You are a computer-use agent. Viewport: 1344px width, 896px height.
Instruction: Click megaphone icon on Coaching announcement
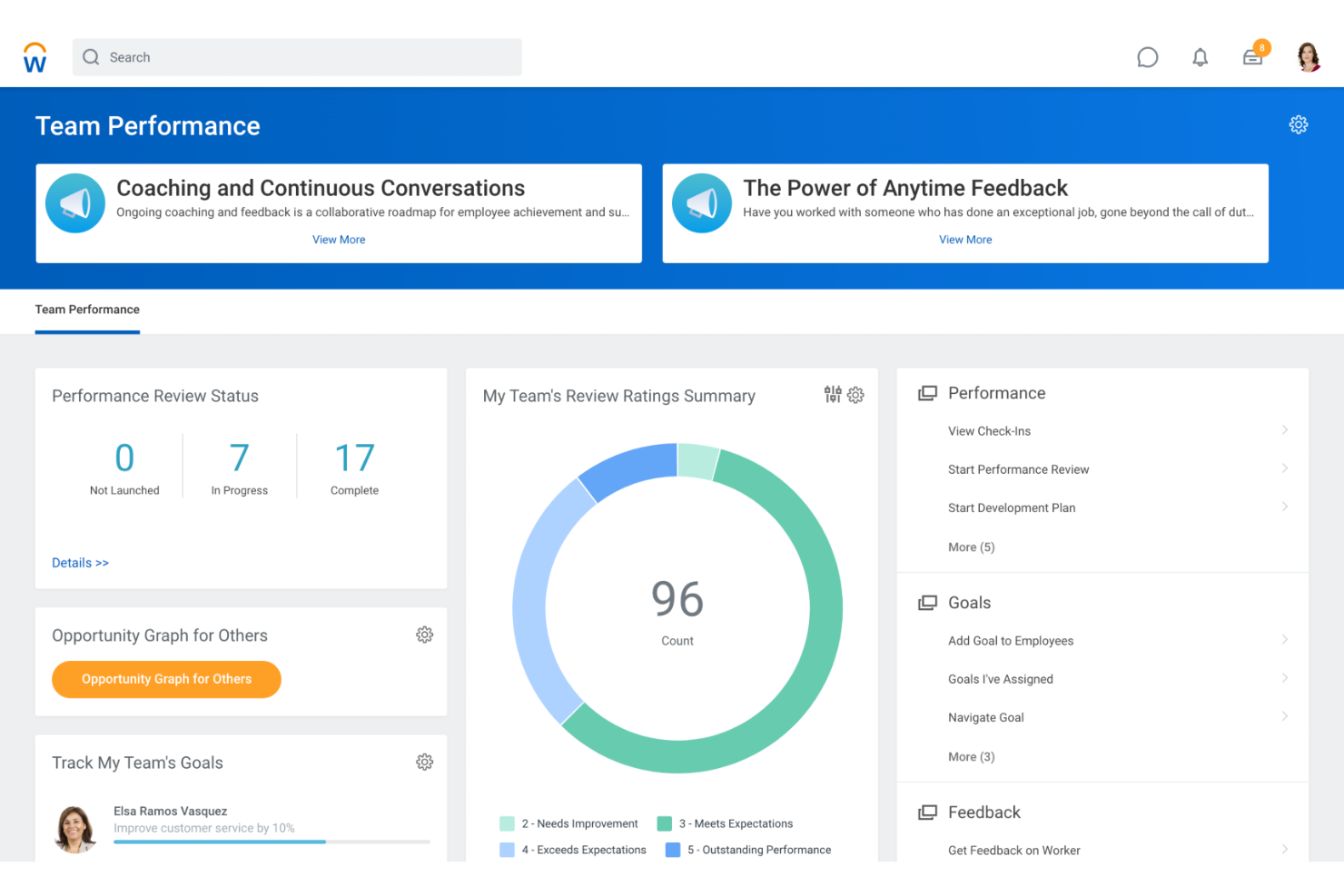(75, 203)
